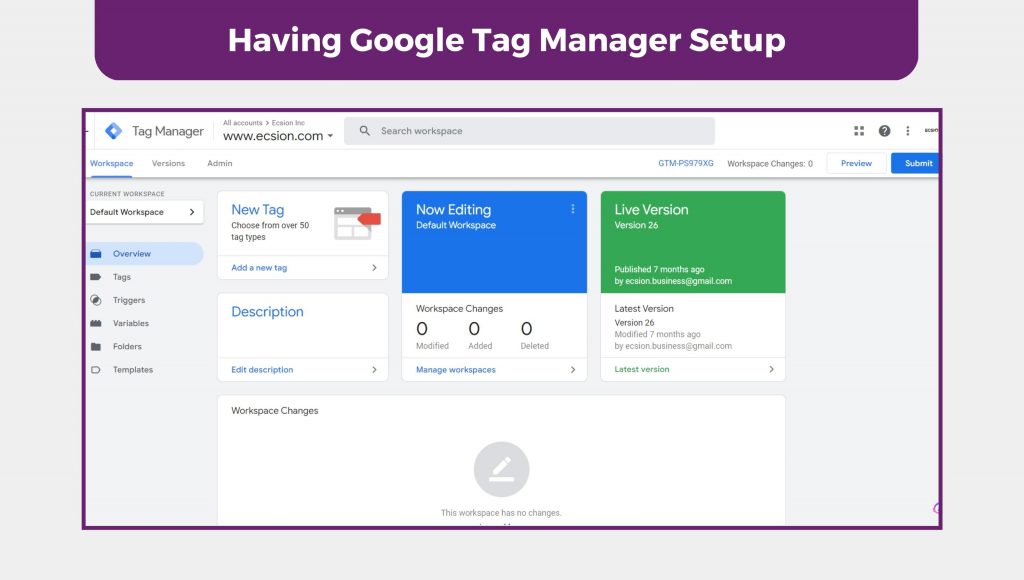The height and width of the screenshot is (580, 1024).
Task: Click the Search workspace field
Action: point(530,131)
